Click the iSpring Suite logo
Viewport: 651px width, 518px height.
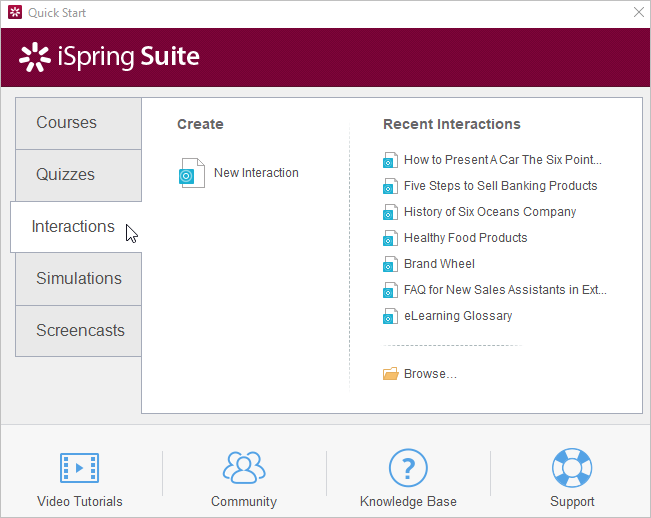(x=110, y=57)
